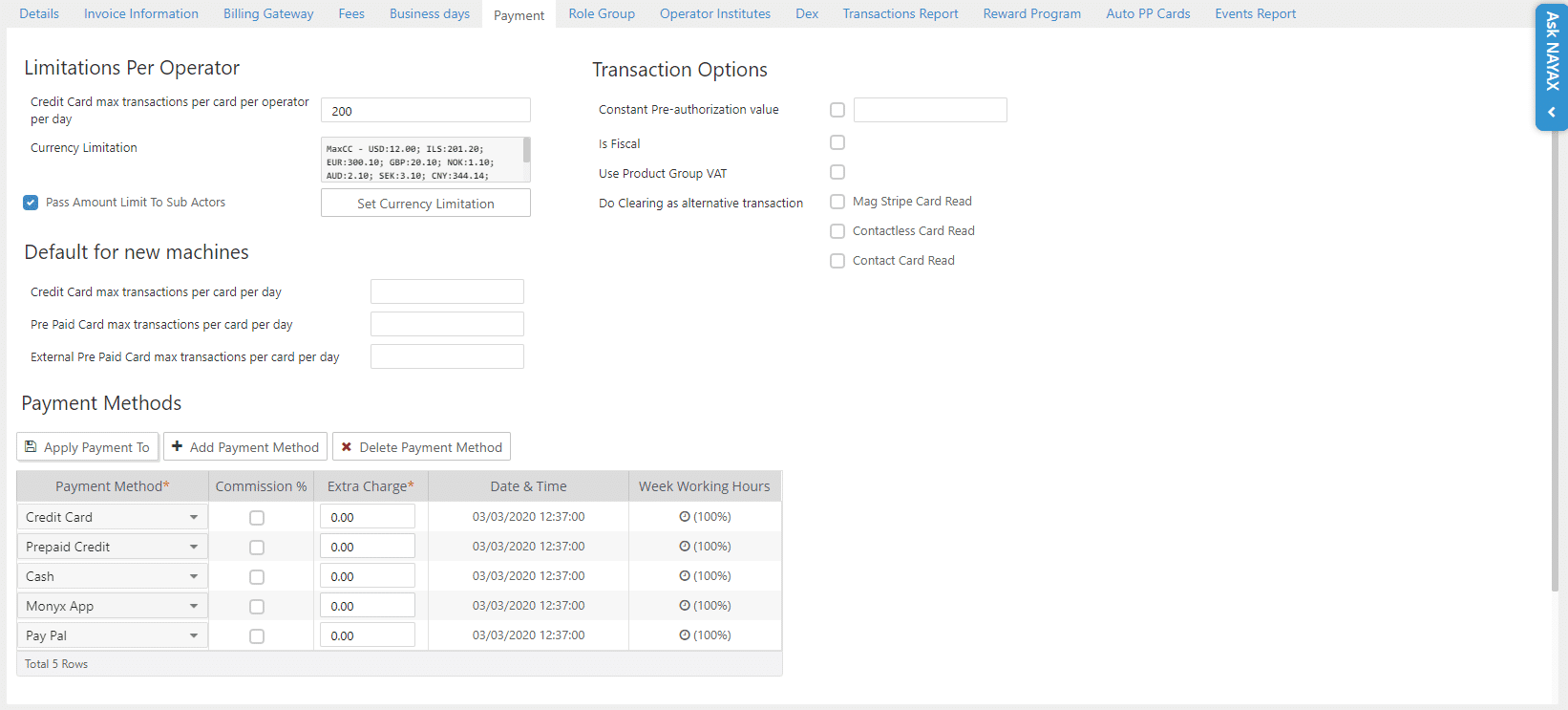Uncheck Pass Amount Limit To Sub Actors

(x=31, y=203)
